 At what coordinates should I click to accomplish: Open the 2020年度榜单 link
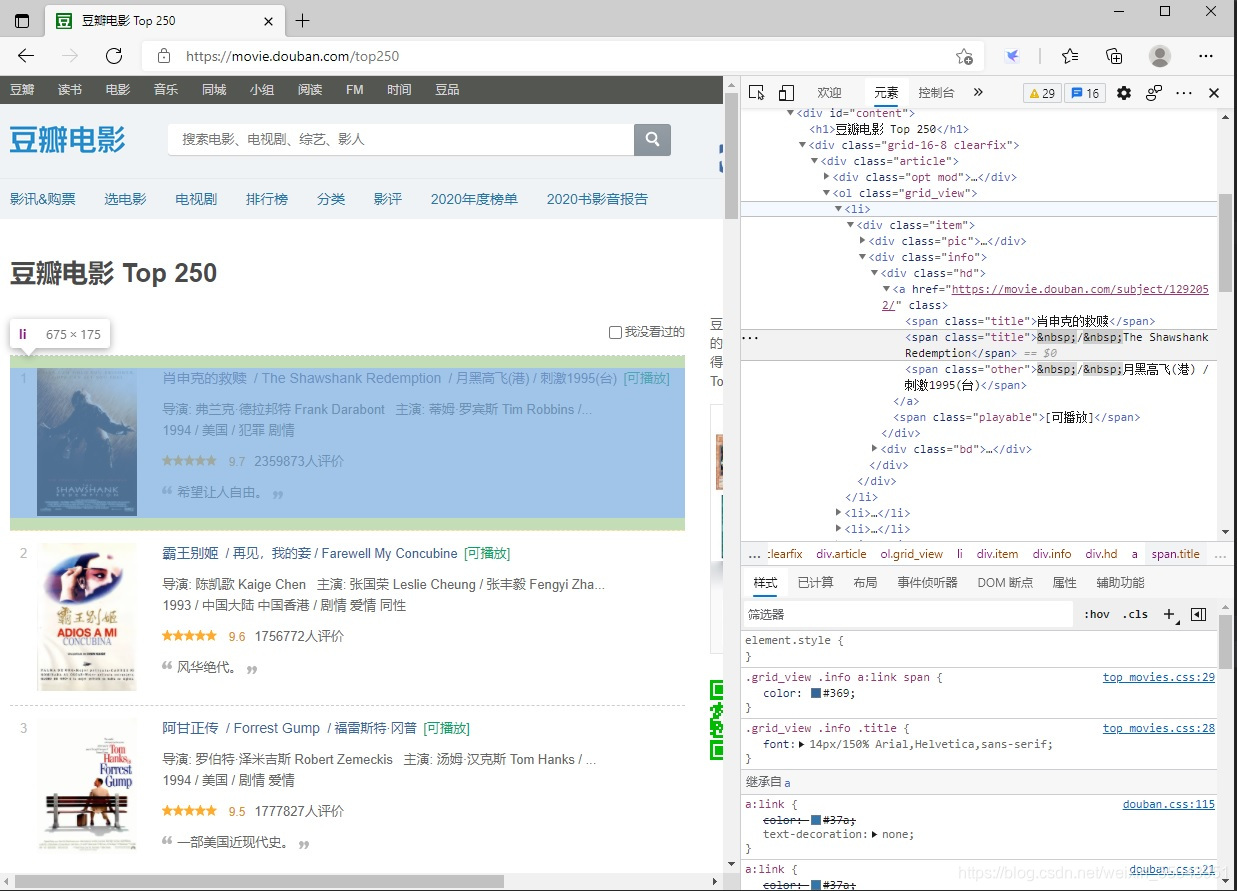474,199
